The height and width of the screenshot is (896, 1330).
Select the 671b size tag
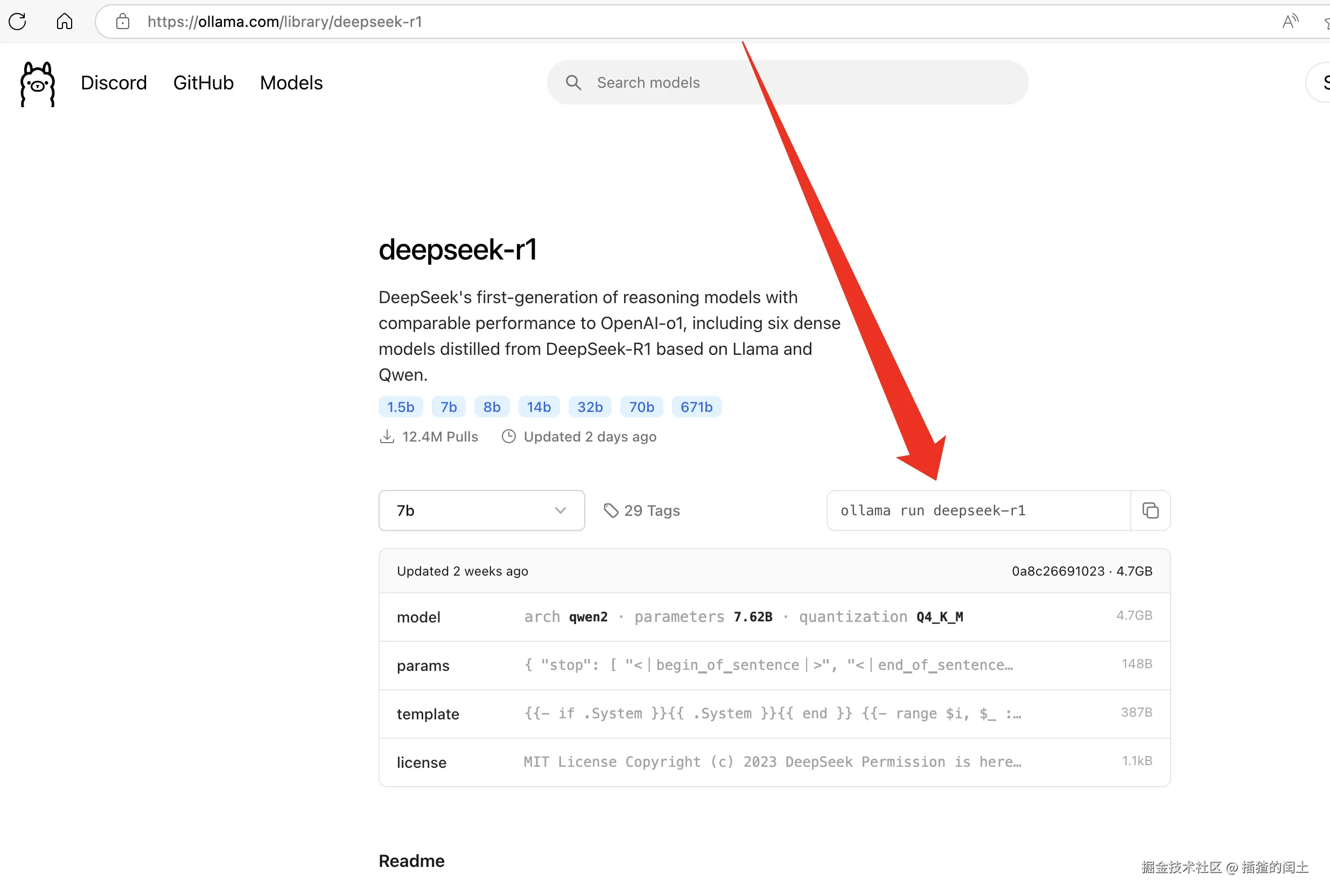coord(696,407)
